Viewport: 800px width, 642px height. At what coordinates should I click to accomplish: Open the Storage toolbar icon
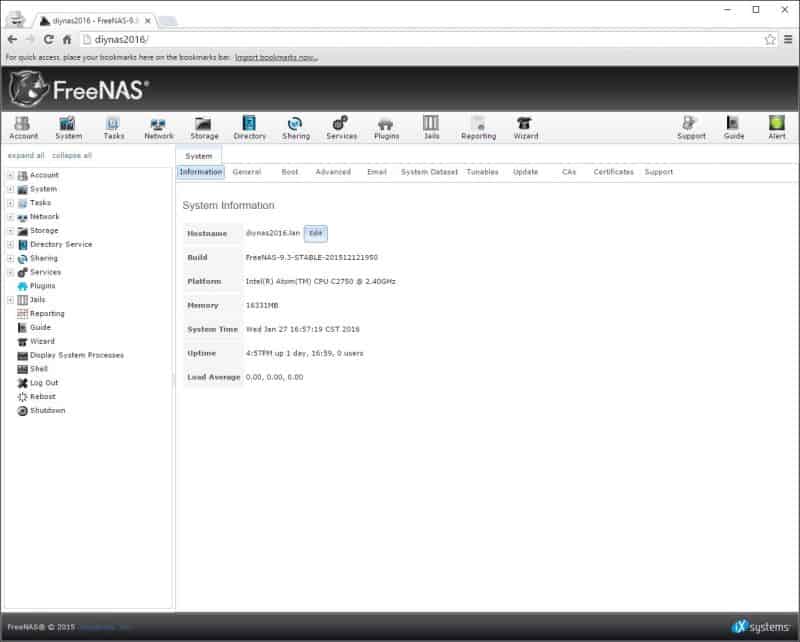coord(204,128)
